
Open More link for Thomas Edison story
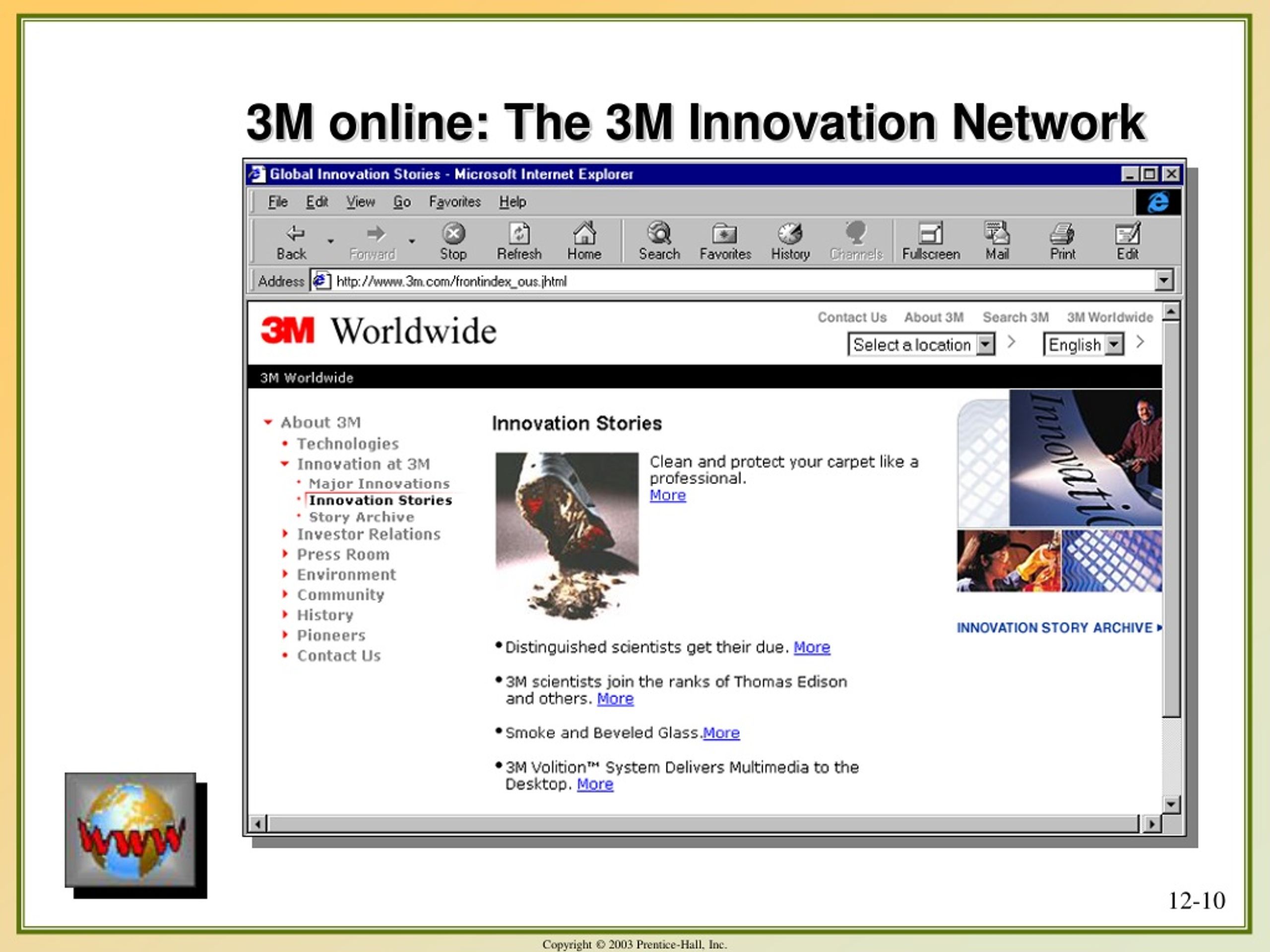pos(616,699)
